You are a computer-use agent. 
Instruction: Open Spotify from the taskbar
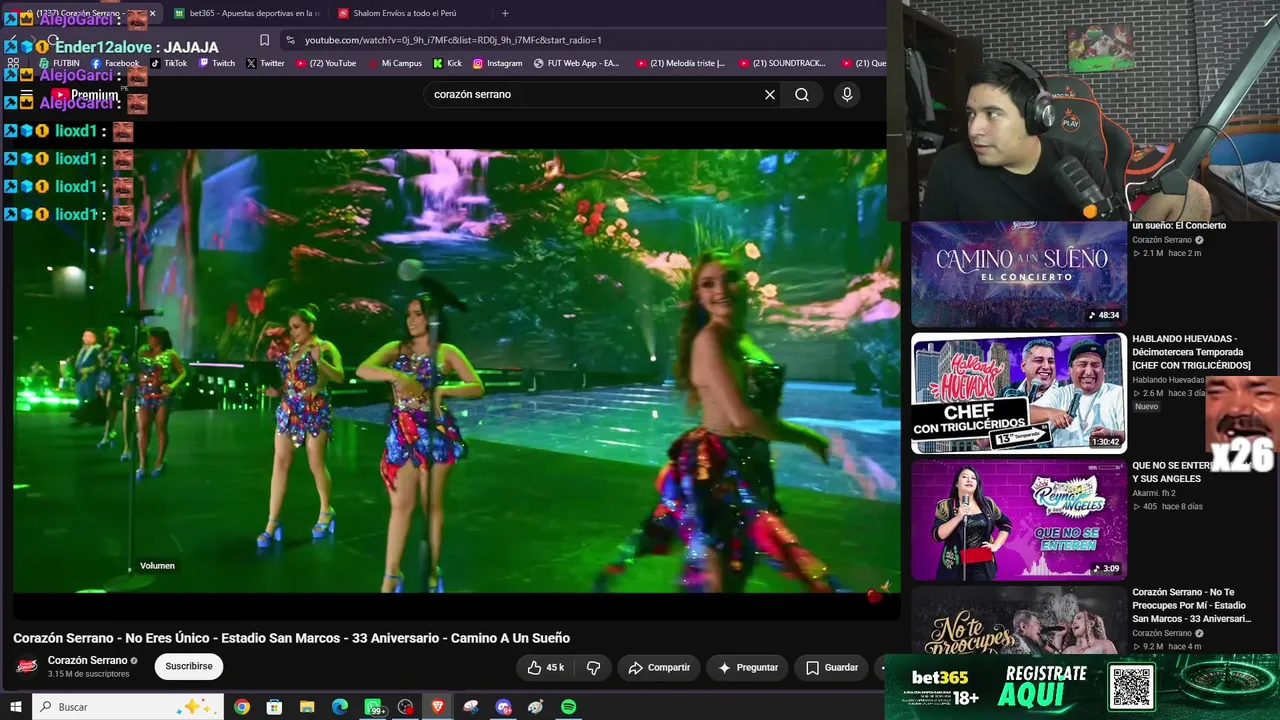coord(568,707)
